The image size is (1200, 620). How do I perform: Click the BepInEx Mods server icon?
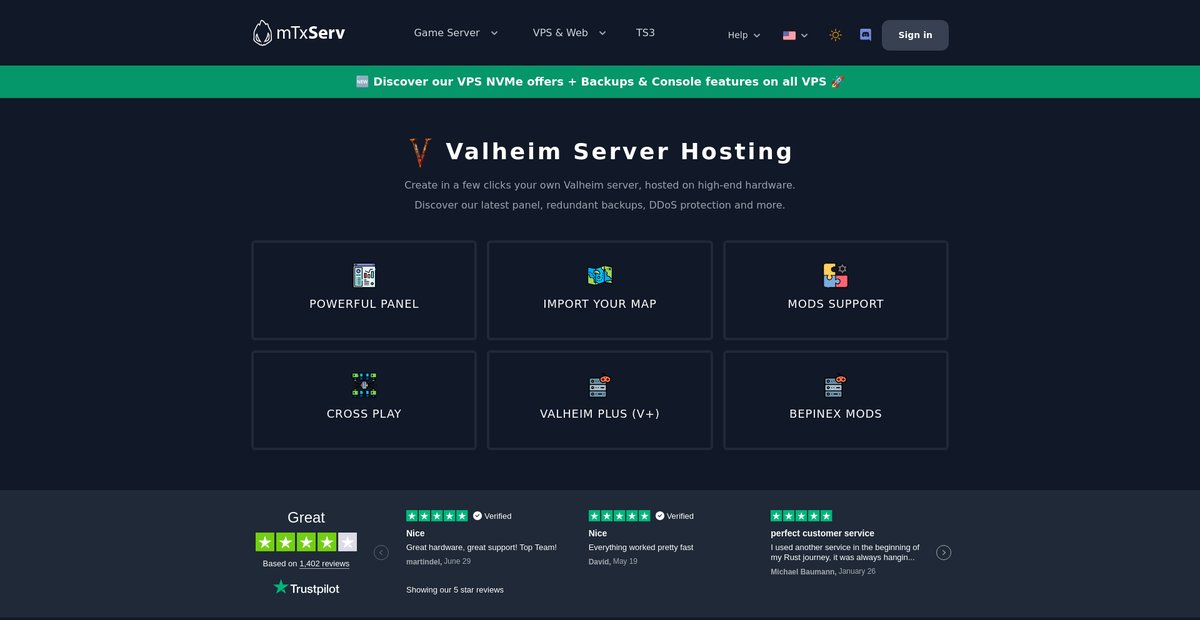[836, 386]
